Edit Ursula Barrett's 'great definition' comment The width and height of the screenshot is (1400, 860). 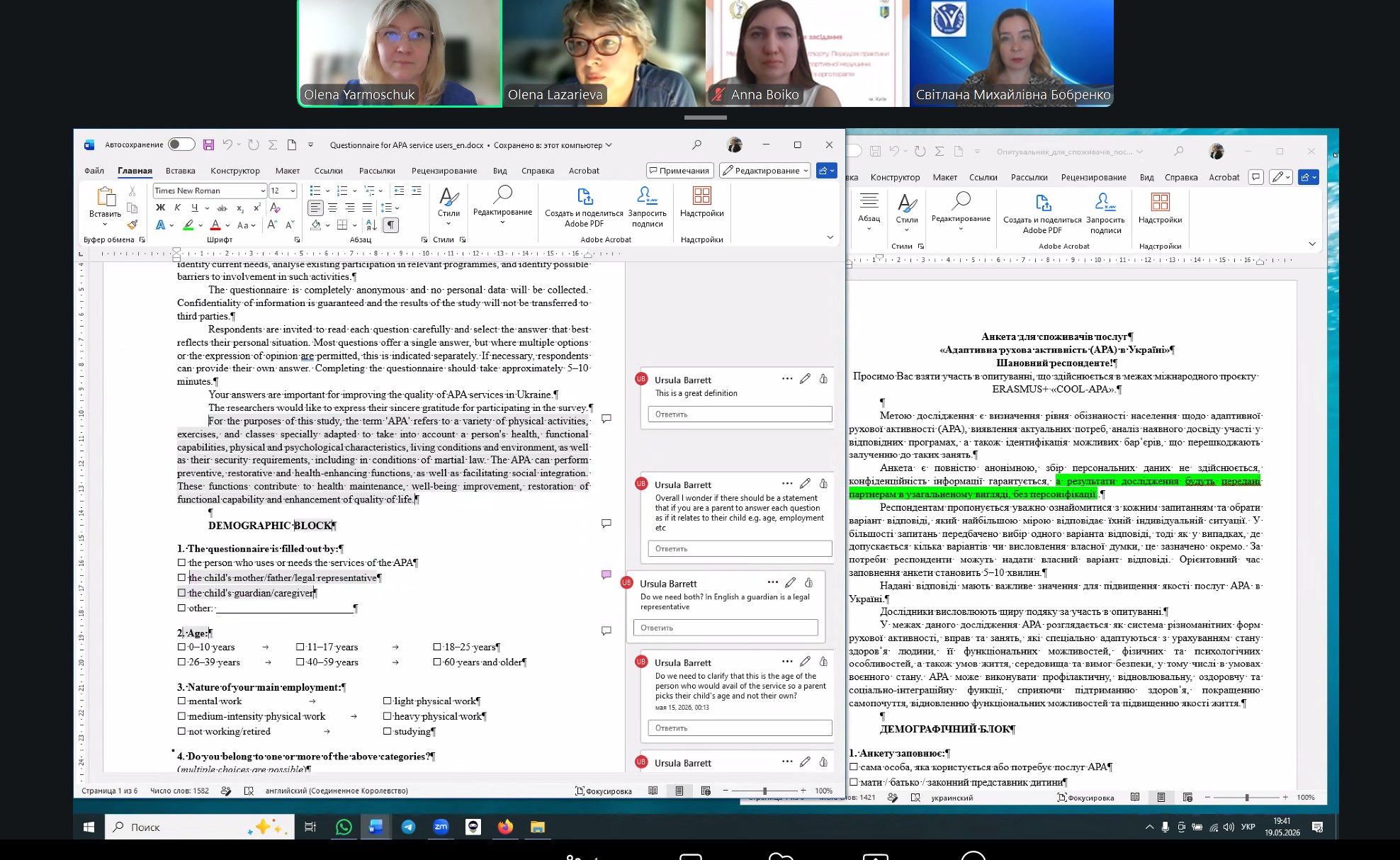click(806, 379)
